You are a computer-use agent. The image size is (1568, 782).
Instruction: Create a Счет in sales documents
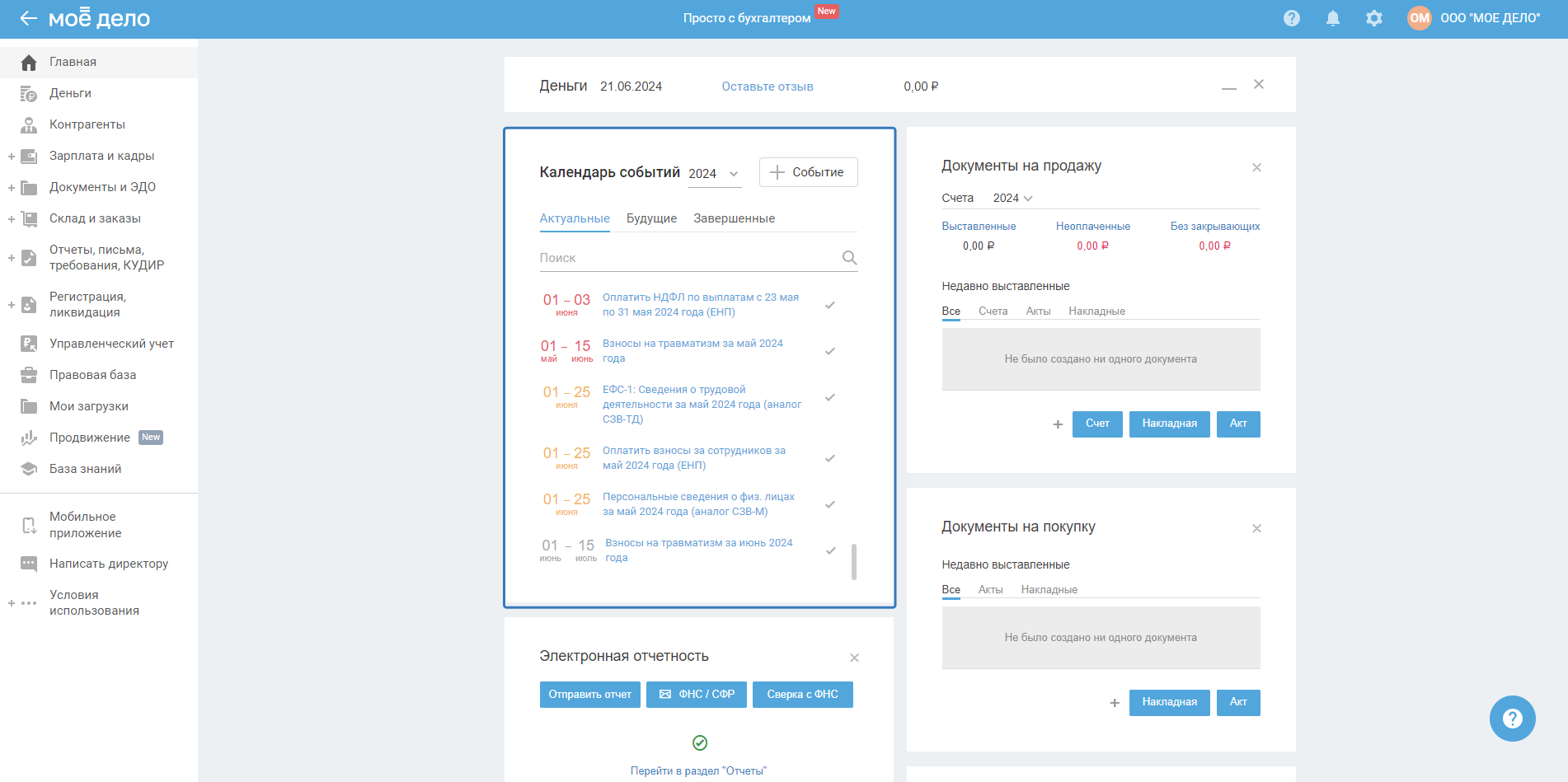[1097, 424]
